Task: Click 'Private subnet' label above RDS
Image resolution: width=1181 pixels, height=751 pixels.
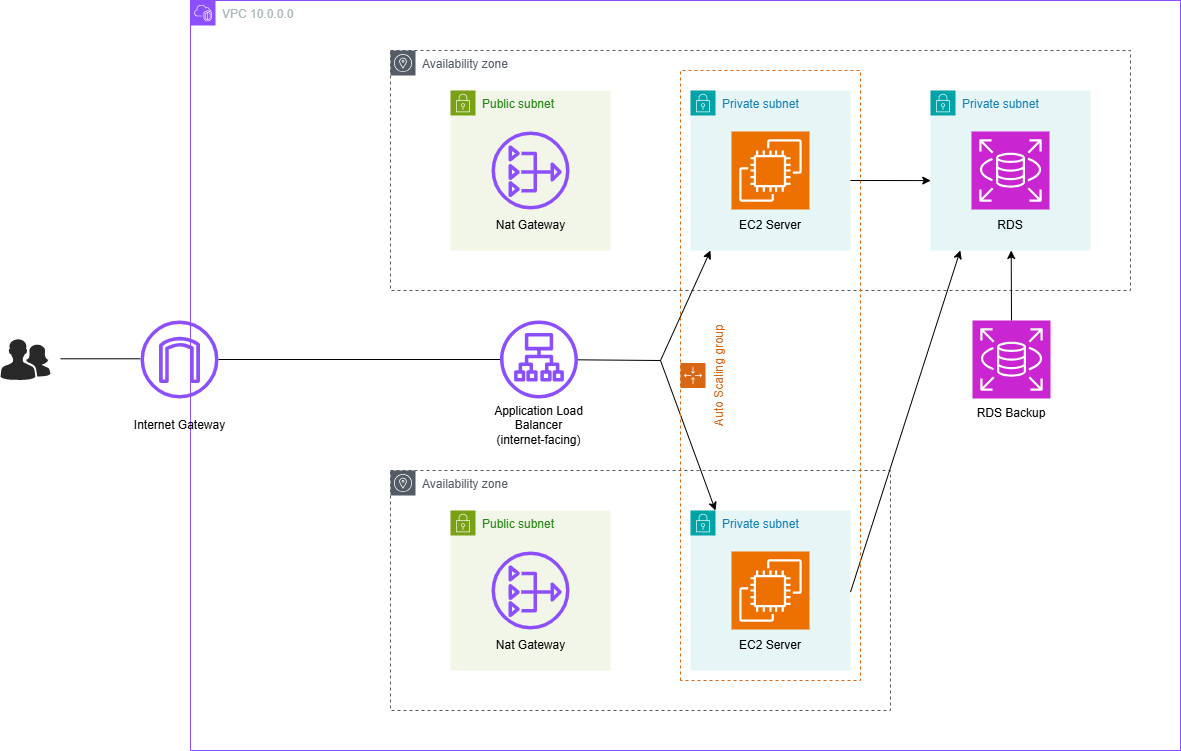Action: [1000, 104]
